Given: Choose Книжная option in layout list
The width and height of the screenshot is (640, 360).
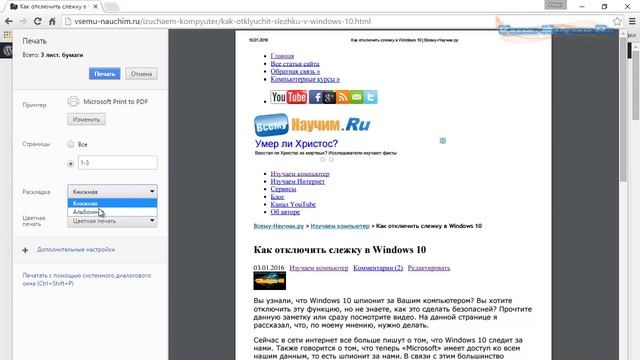Looking at the screenshot, I should click(x=112, y=203).
